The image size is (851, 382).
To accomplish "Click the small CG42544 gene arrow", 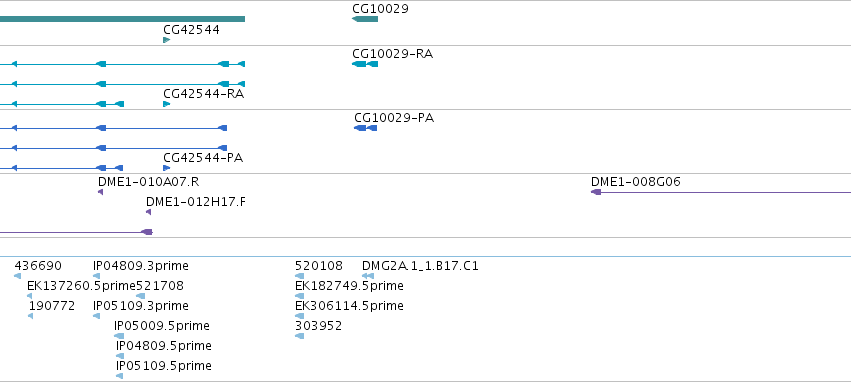I will click(x=167, y=40).
